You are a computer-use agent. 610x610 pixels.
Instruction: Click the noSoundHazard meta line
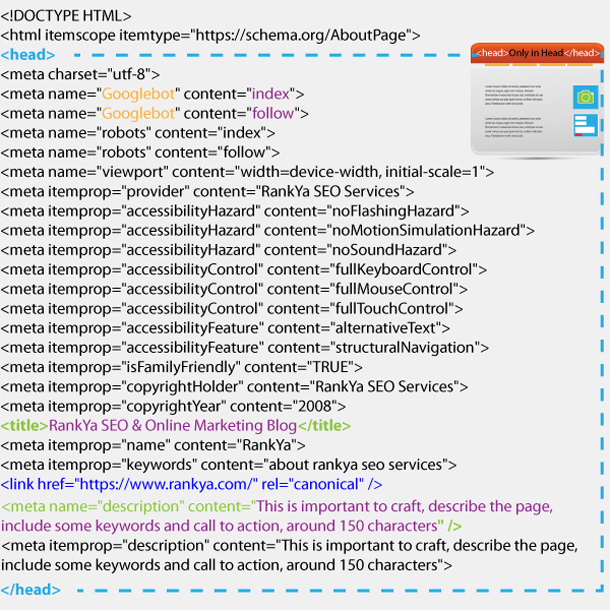pyautogui.click(x=228, y=250)
